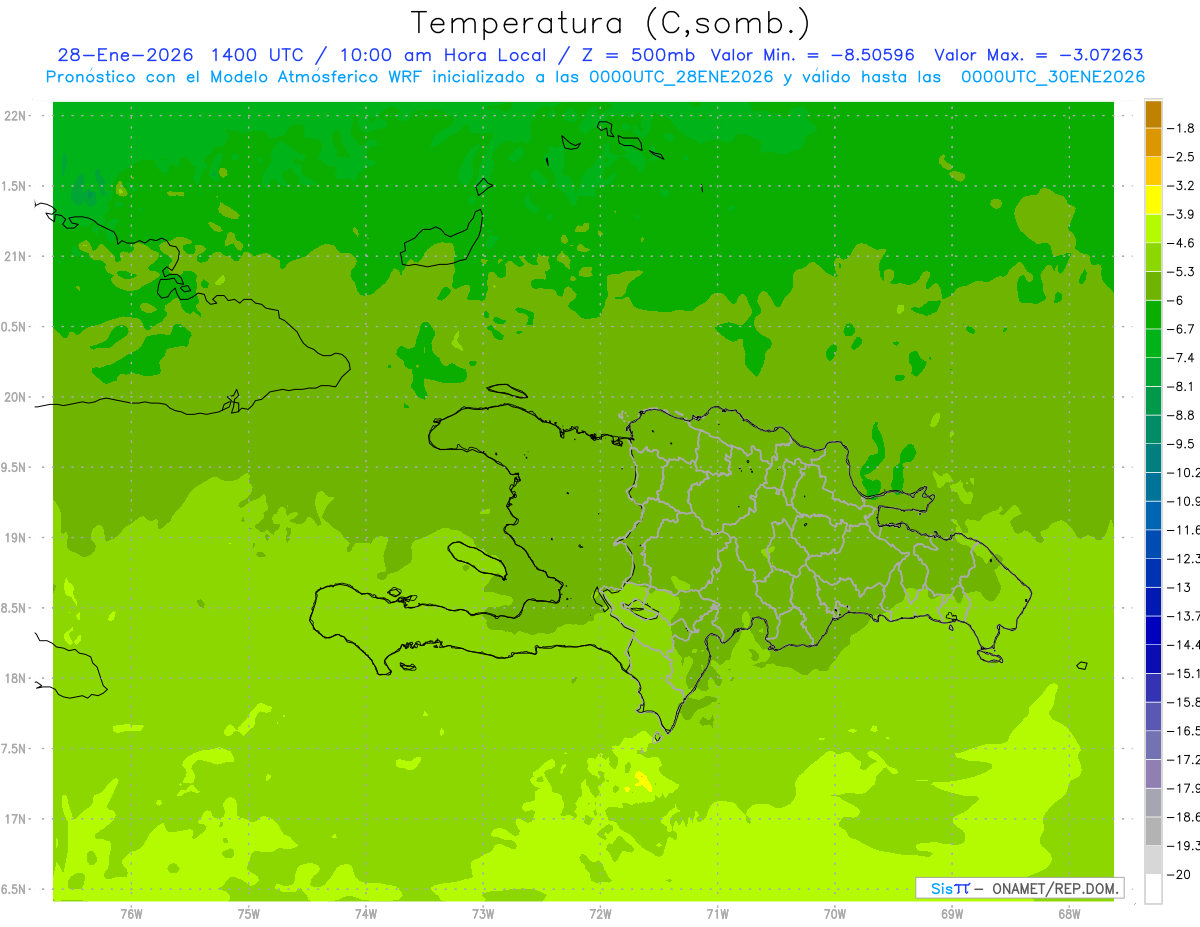Click the "-6.7" colorbar value
The image size is (1200, 927).
pos(1182,329)
